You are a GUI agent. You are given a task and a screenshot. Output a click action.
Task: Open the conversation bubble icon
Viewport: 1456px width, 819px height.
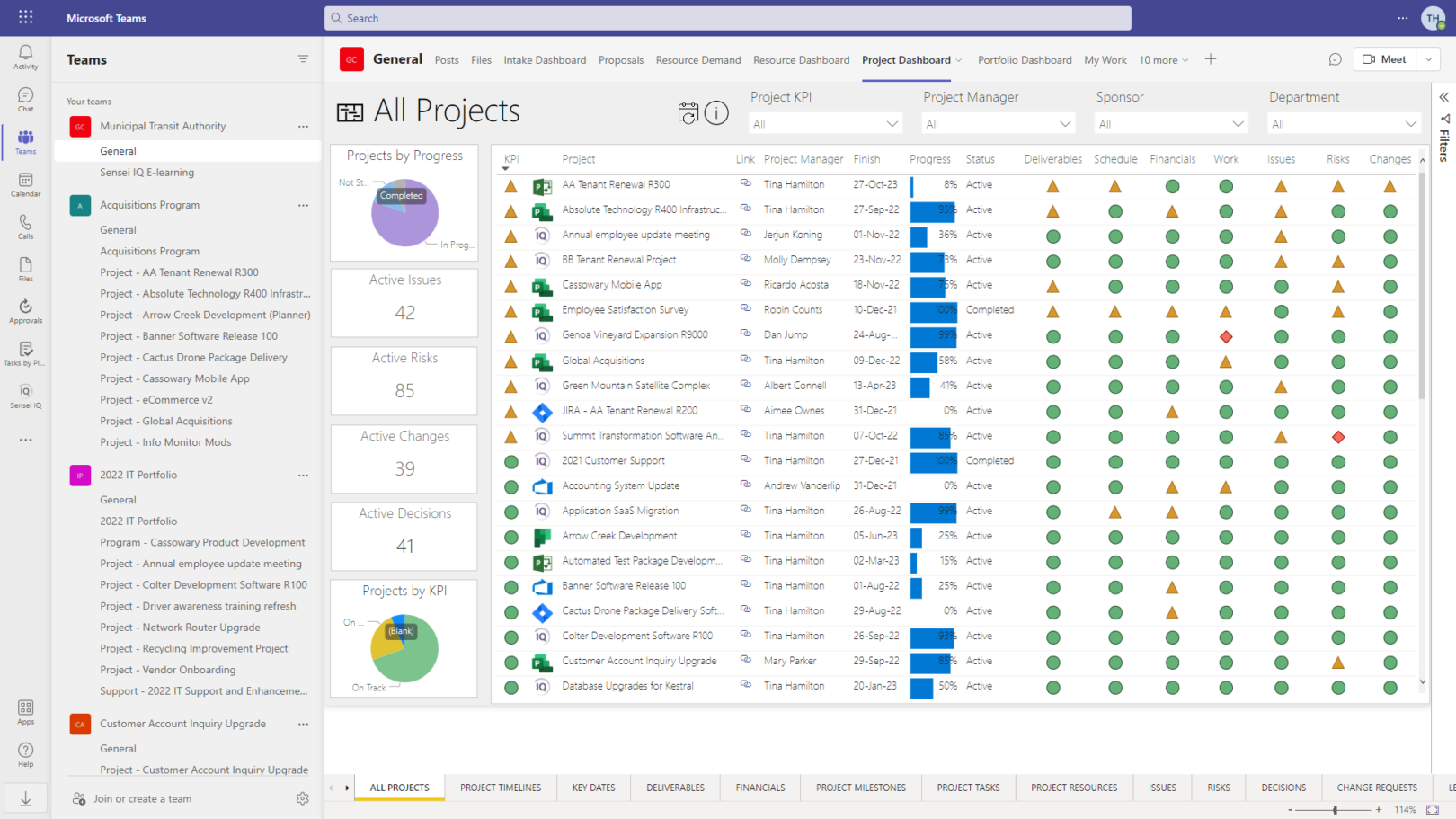point(1335,59)
